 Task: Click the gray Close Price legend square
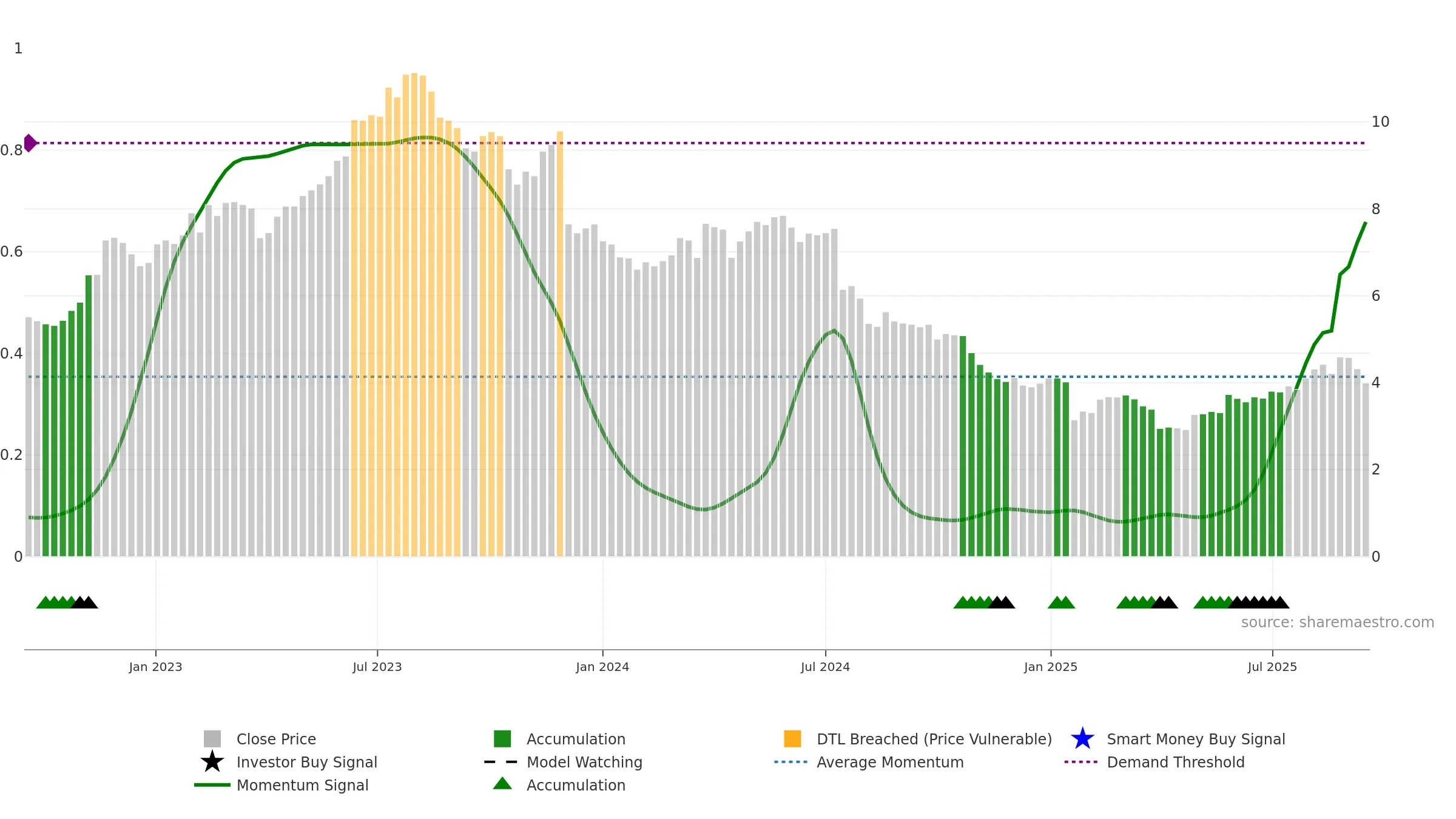click(212, 739)
